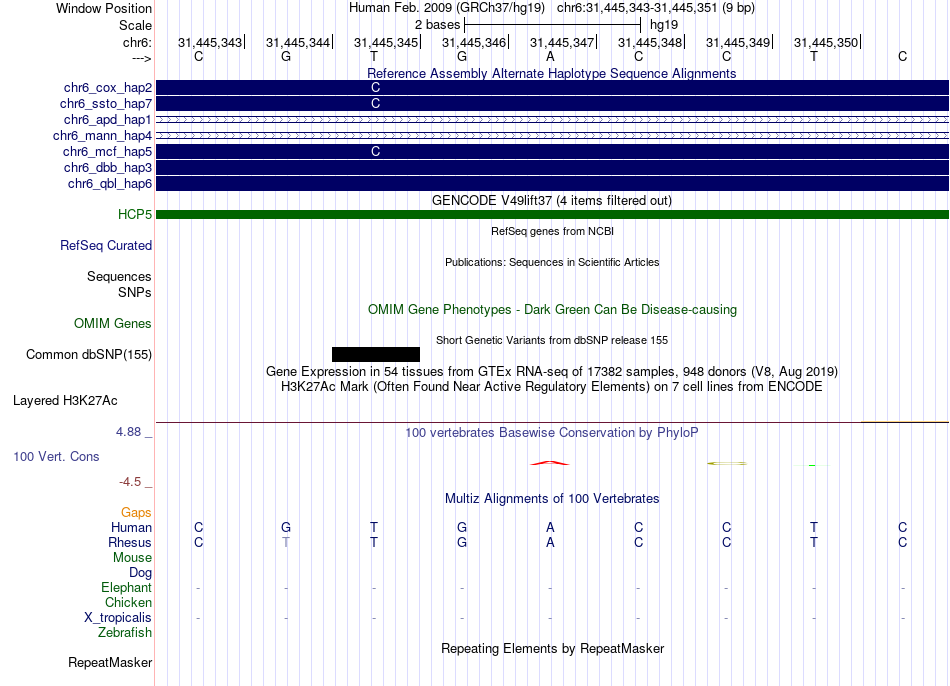The width and height of the screenshot is (950, 686).
Task: Open the Layered H3K27Ac track label
Action: [65, 401]
